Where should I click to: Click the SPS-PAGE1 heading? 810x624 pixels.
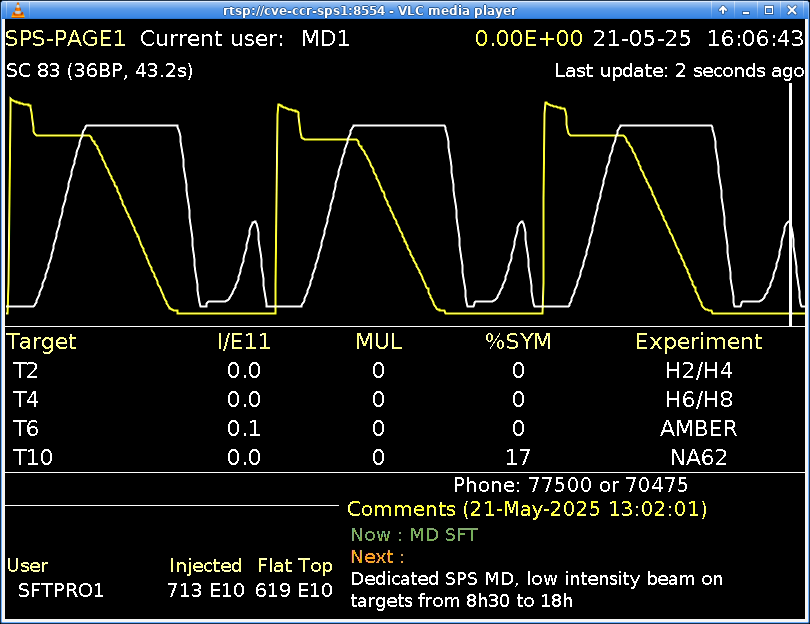click(66, 39)
